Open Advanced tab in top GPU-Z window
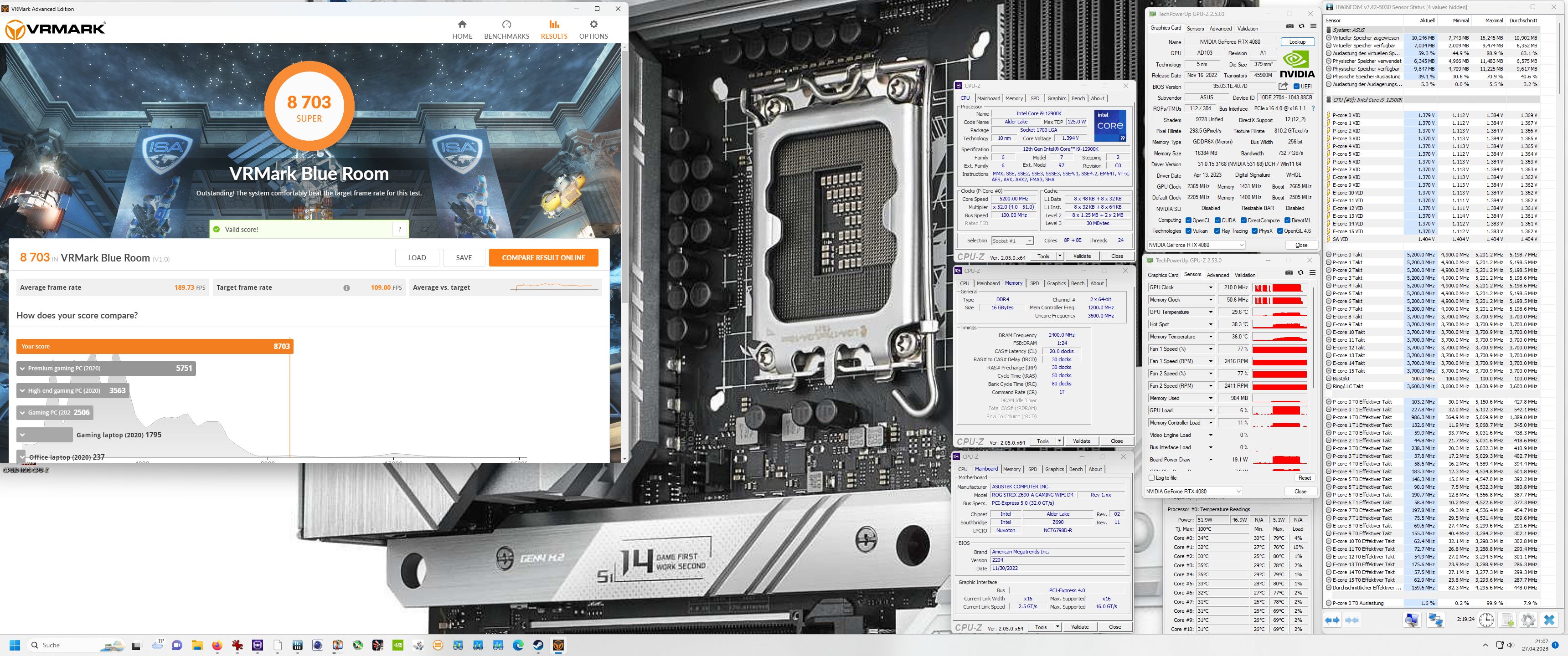The height and width of the screenshot is (656, 1568). coord(1220,29)
